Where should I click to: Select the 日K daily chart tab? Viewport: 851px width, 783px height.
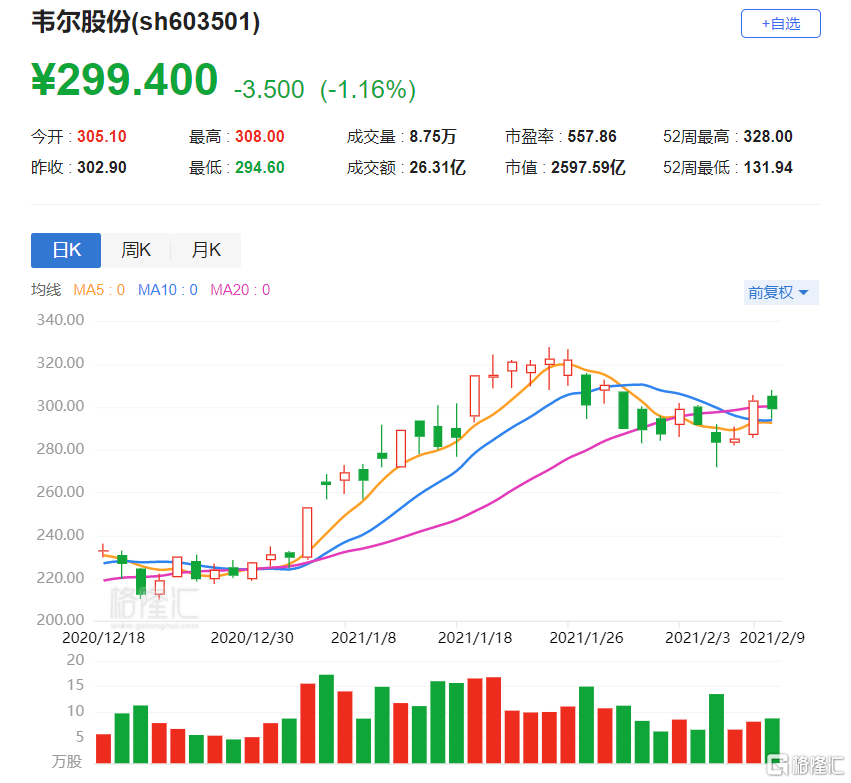pos(66,250)
